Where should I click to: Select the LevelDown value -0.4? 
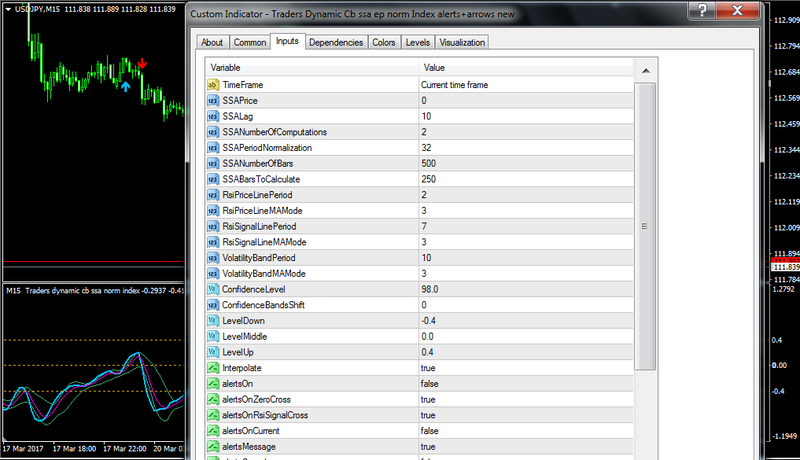pyautogui.click(x=428, y=321)
